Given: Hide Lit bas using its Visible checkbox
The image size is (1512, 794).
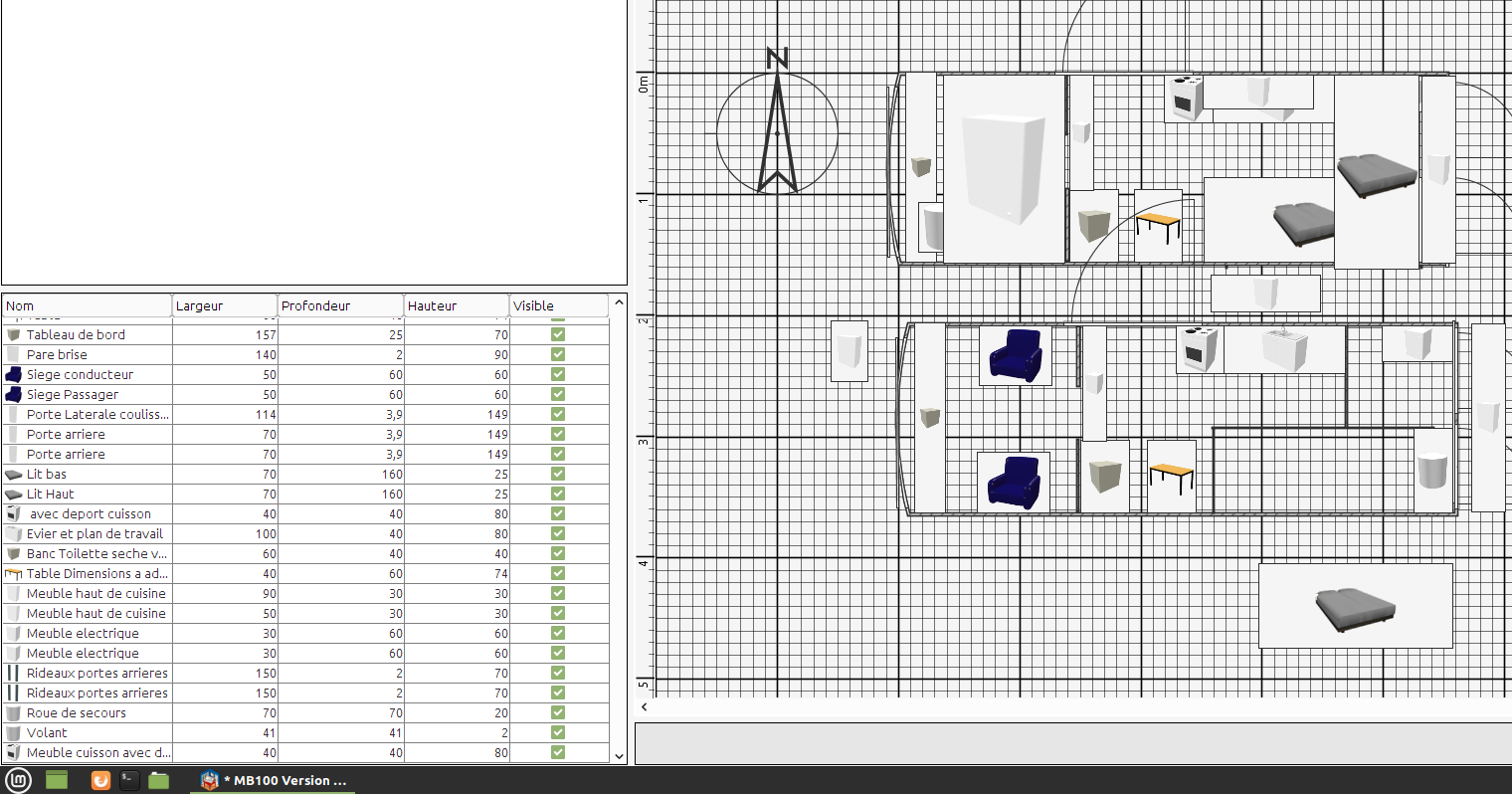Looking at the screenshot, I should pos(558,475).
